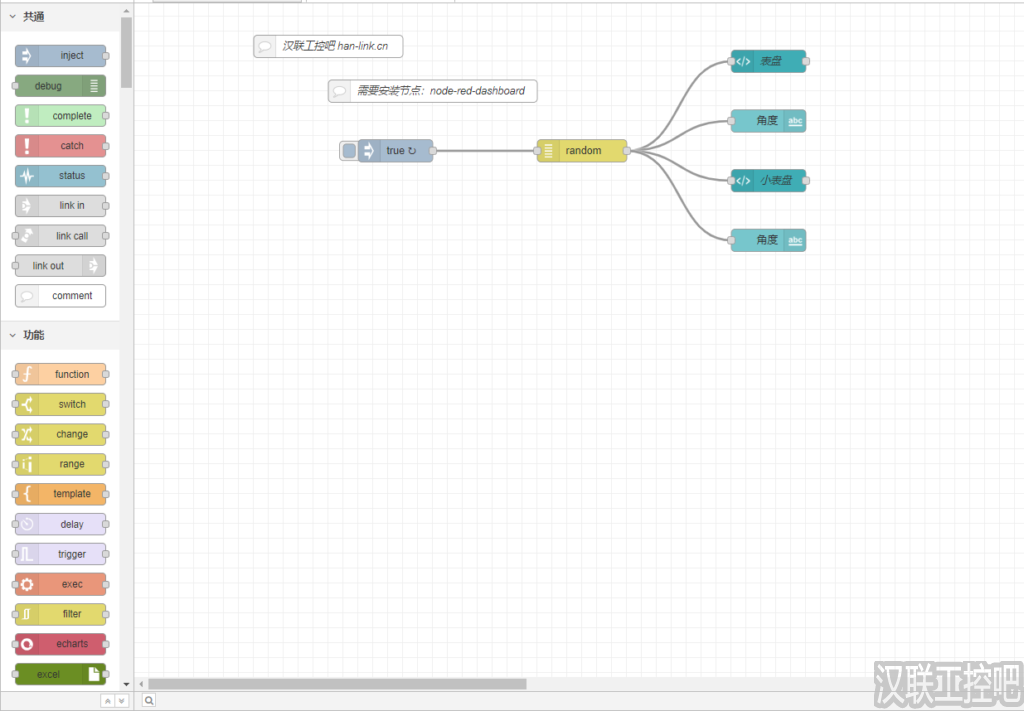This screenshot has width=1024, height=711.
Task: Collapse the 功能 palette category
Action: pos(13,335)
